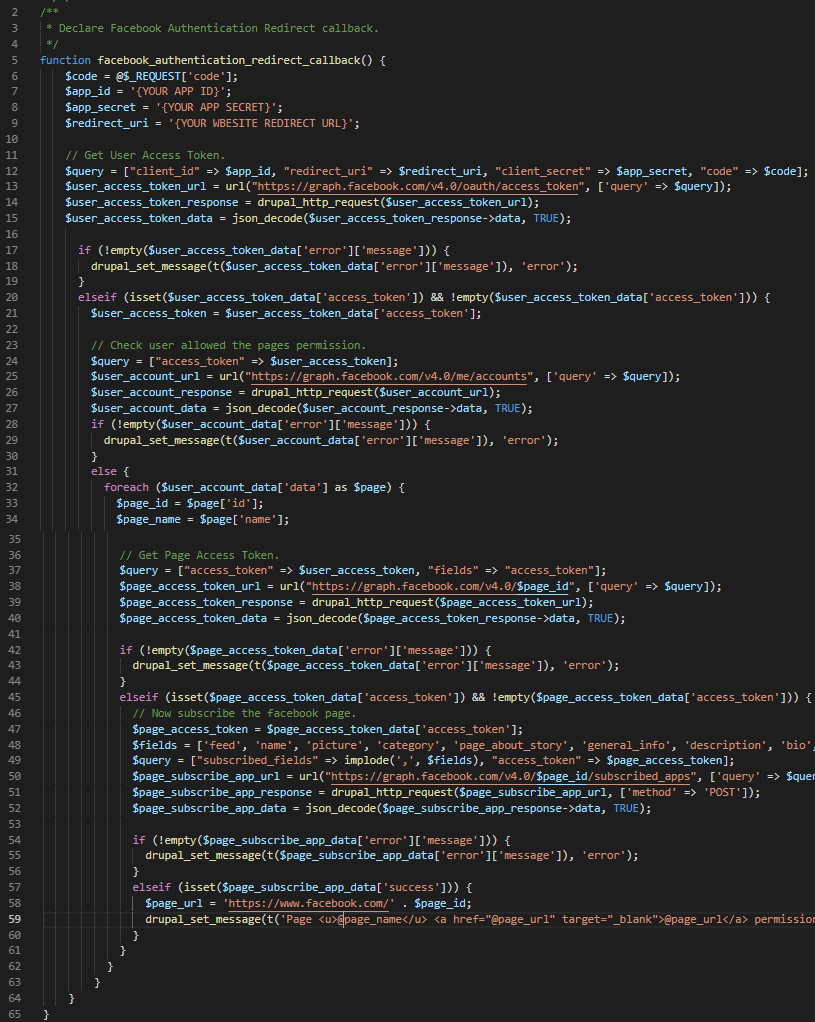Click the elseif keyword on line 20
The width and height of the screenshot is (815, 1022).
click(97, 297)
